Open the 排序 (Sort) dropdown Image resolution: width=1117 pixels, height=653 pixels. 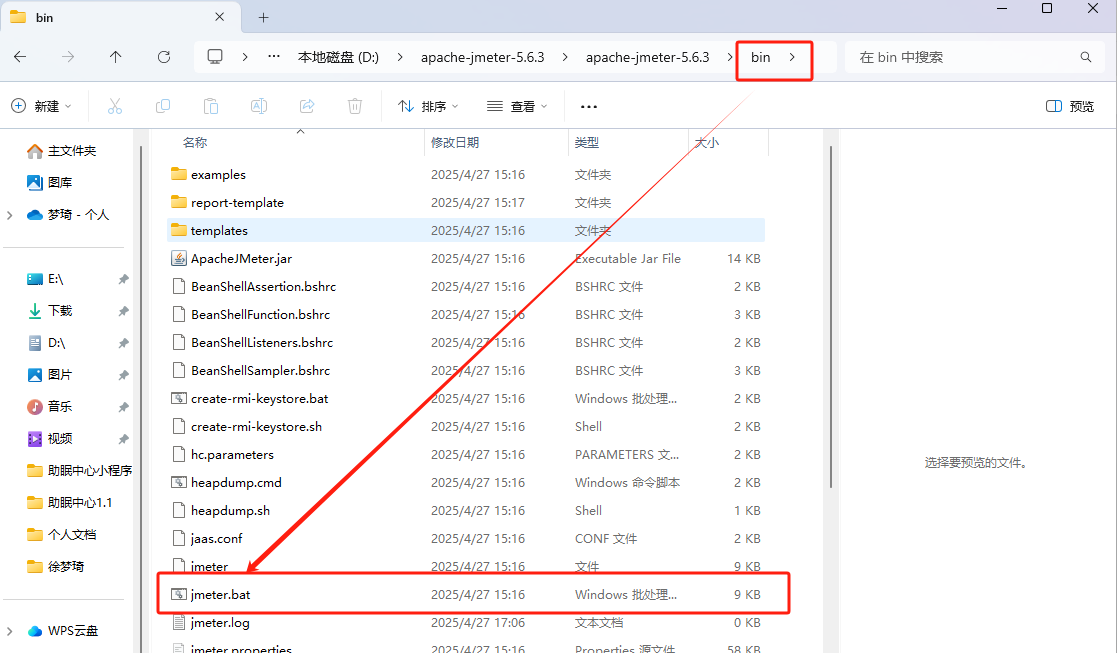[428, 106]
